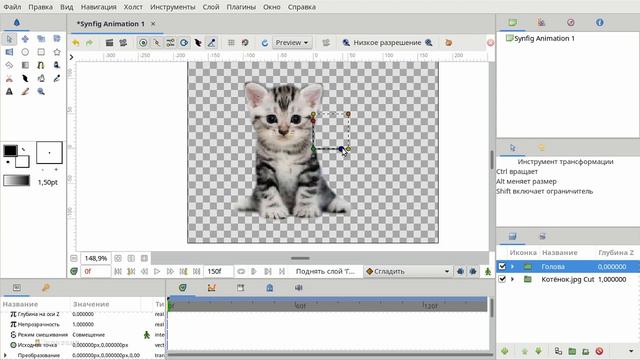
Task: Toggle tangent handles visibility
Action: click(x=170, y=42)
